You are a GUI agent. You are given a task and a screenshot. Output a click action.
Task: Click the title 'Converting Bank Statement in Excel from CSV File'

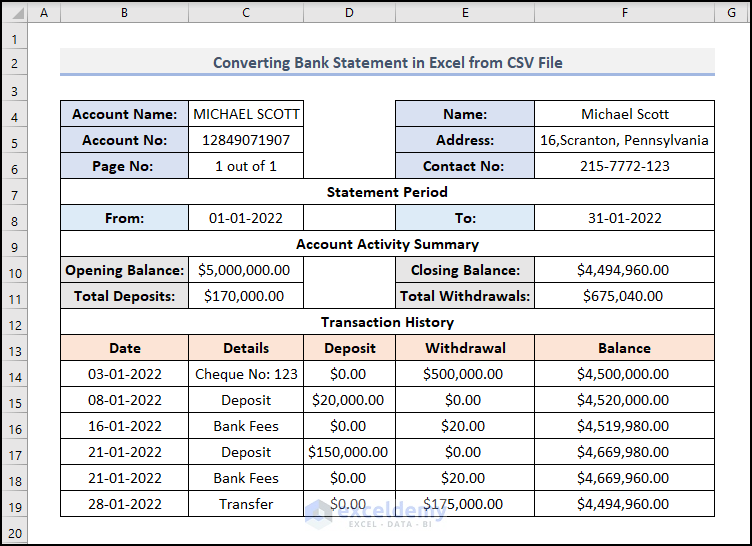pyautogui.click(x=388, y=62)
